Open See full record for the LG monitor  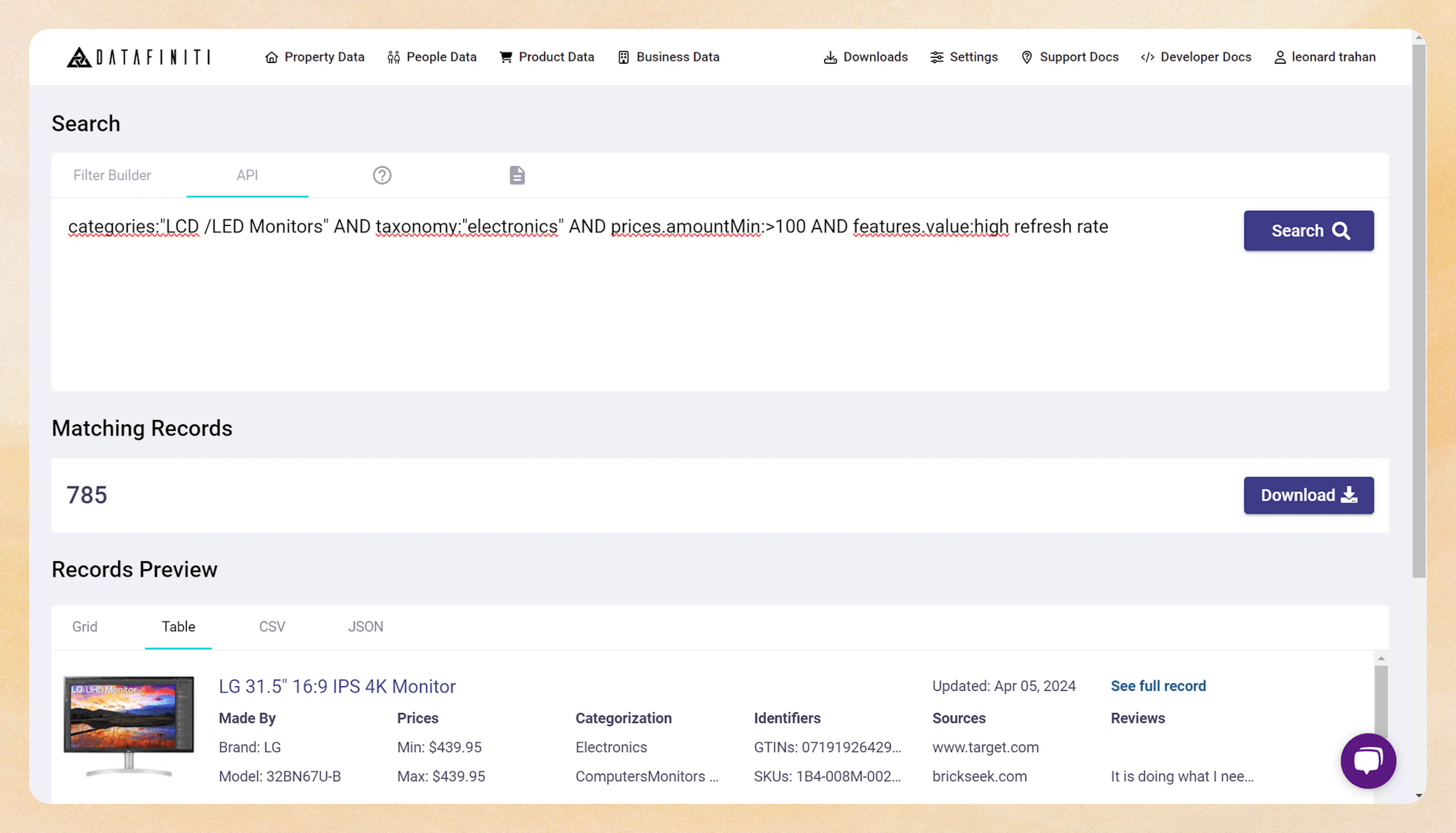pyautogui.click(x=1158, y=686)
